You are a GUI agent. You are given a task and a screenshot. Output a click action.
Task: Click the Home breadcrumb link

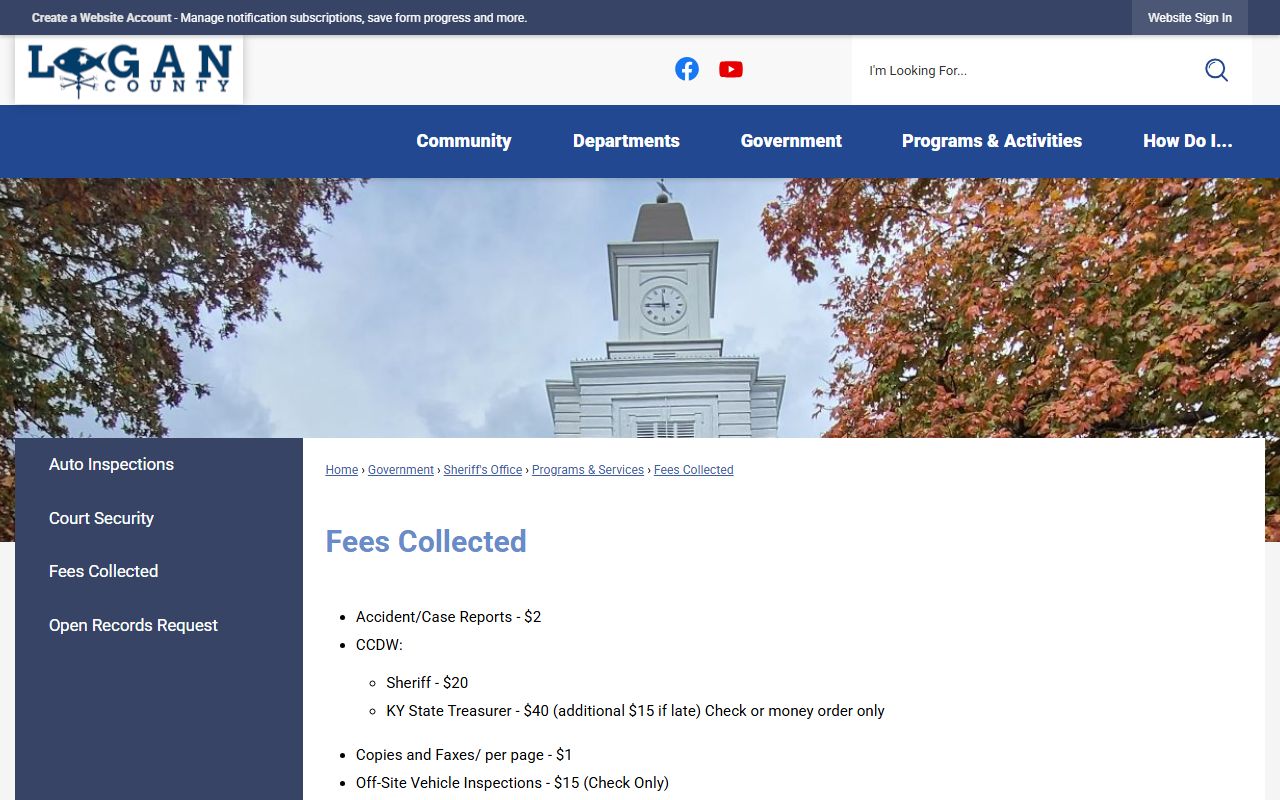(342, 470)
